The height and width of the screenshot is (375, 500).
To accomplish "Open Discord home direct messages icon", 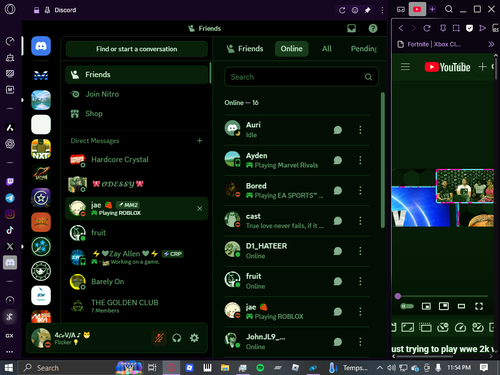I will click(x=41, y=46).
